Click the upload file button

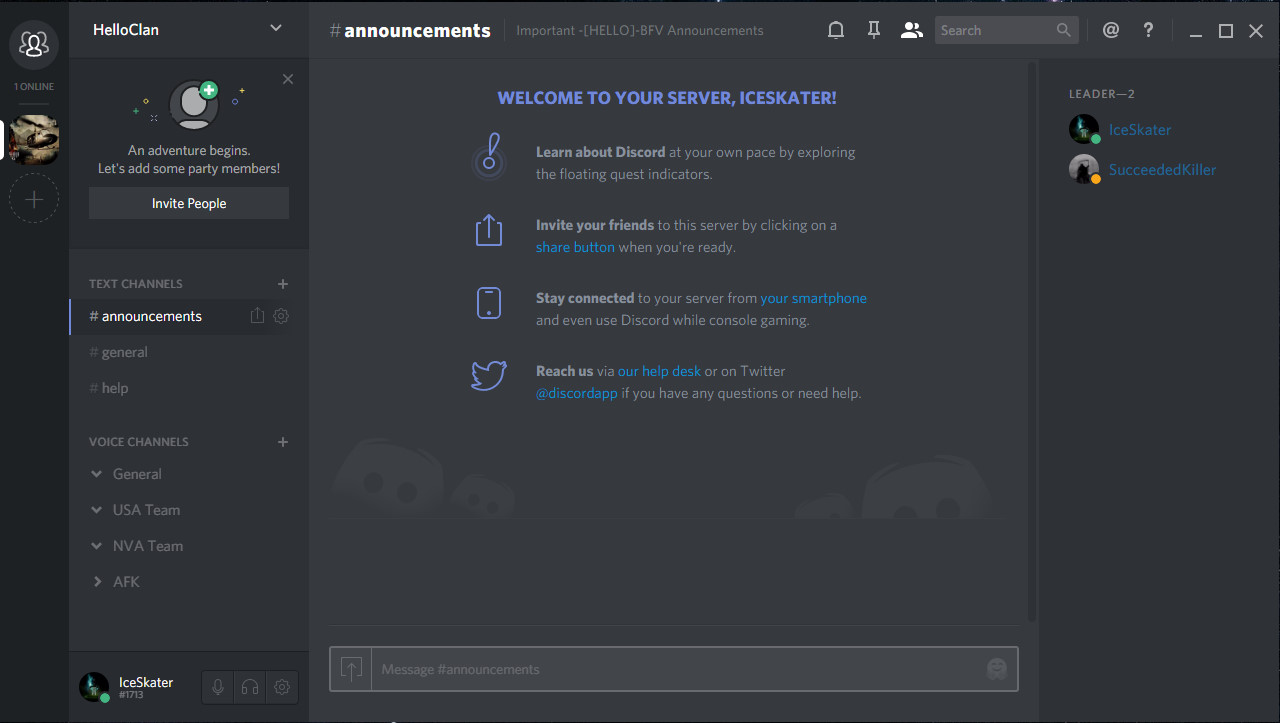pos(351,669)
